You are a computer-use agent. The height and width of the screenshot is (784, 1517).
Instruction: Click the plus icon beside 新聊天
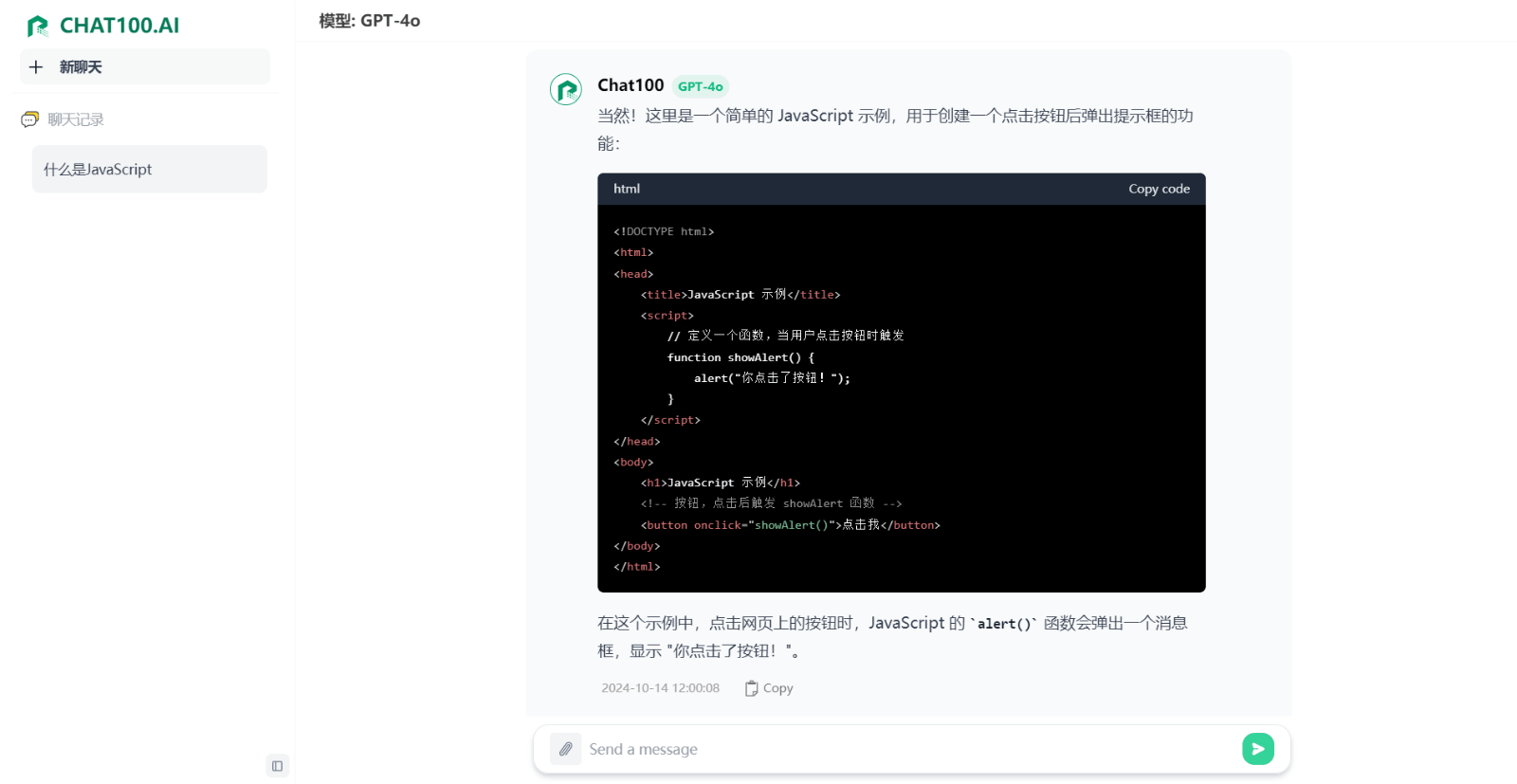point(36,67)
